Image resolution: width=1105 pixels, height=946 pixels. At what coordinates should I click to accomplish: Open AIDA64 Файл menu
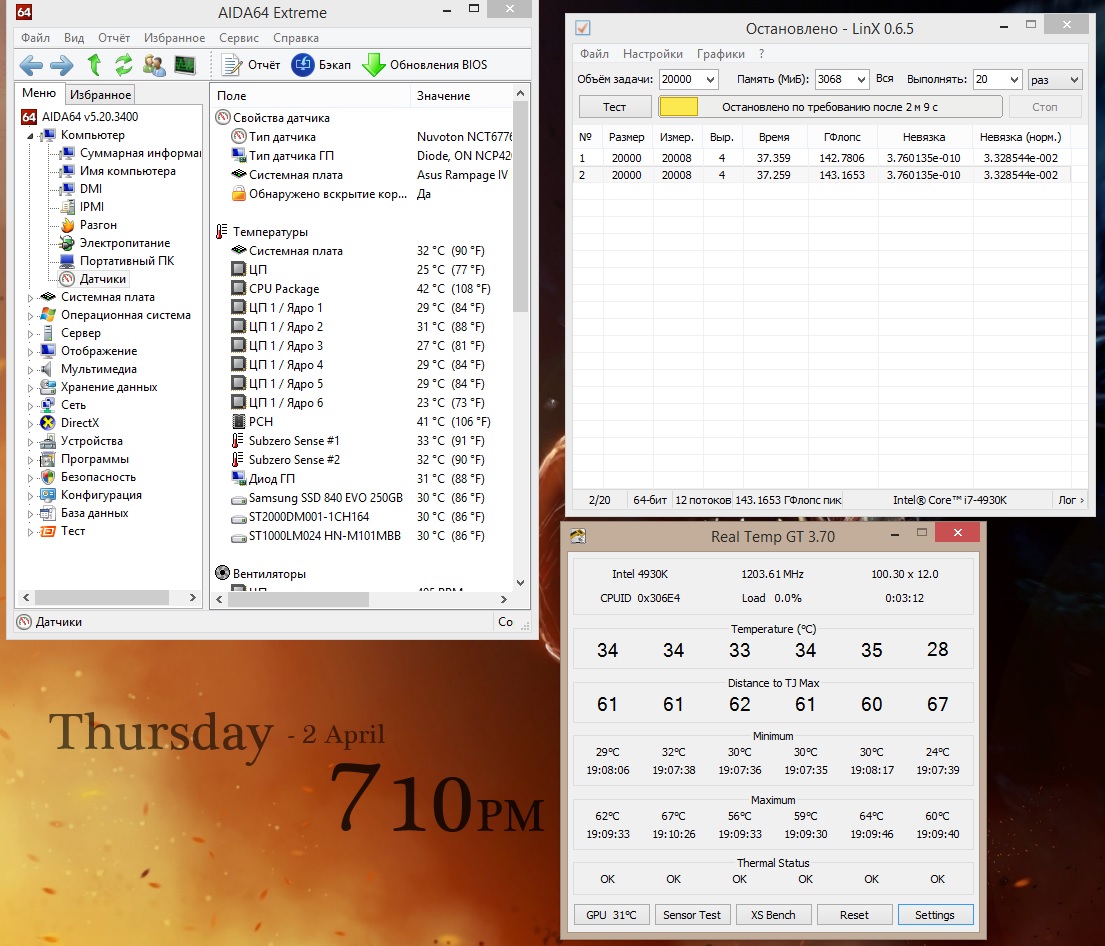point(35,38)
